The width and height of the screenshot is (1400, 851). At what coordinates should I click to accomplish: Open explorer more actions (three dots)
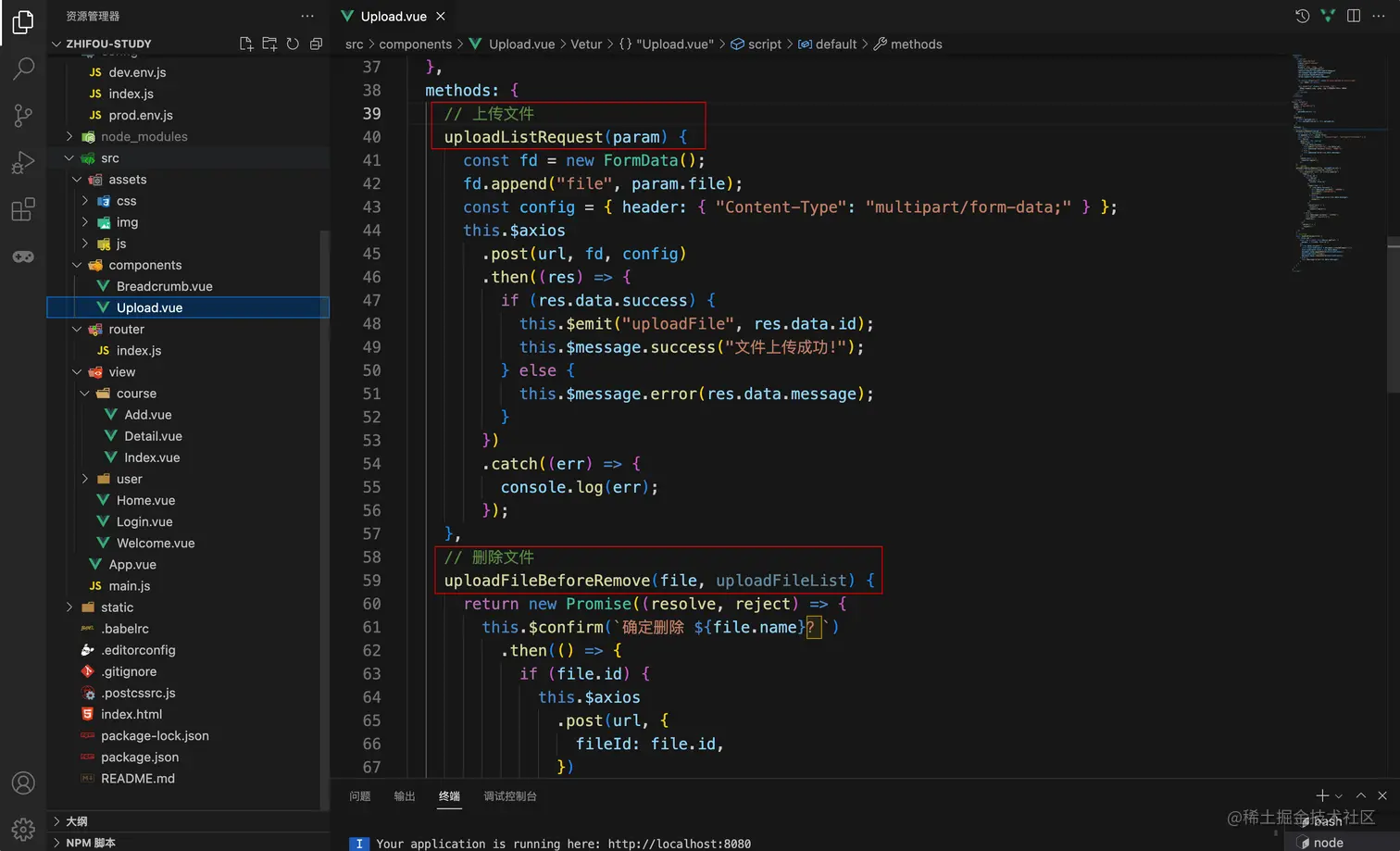[x=307, y=16]
